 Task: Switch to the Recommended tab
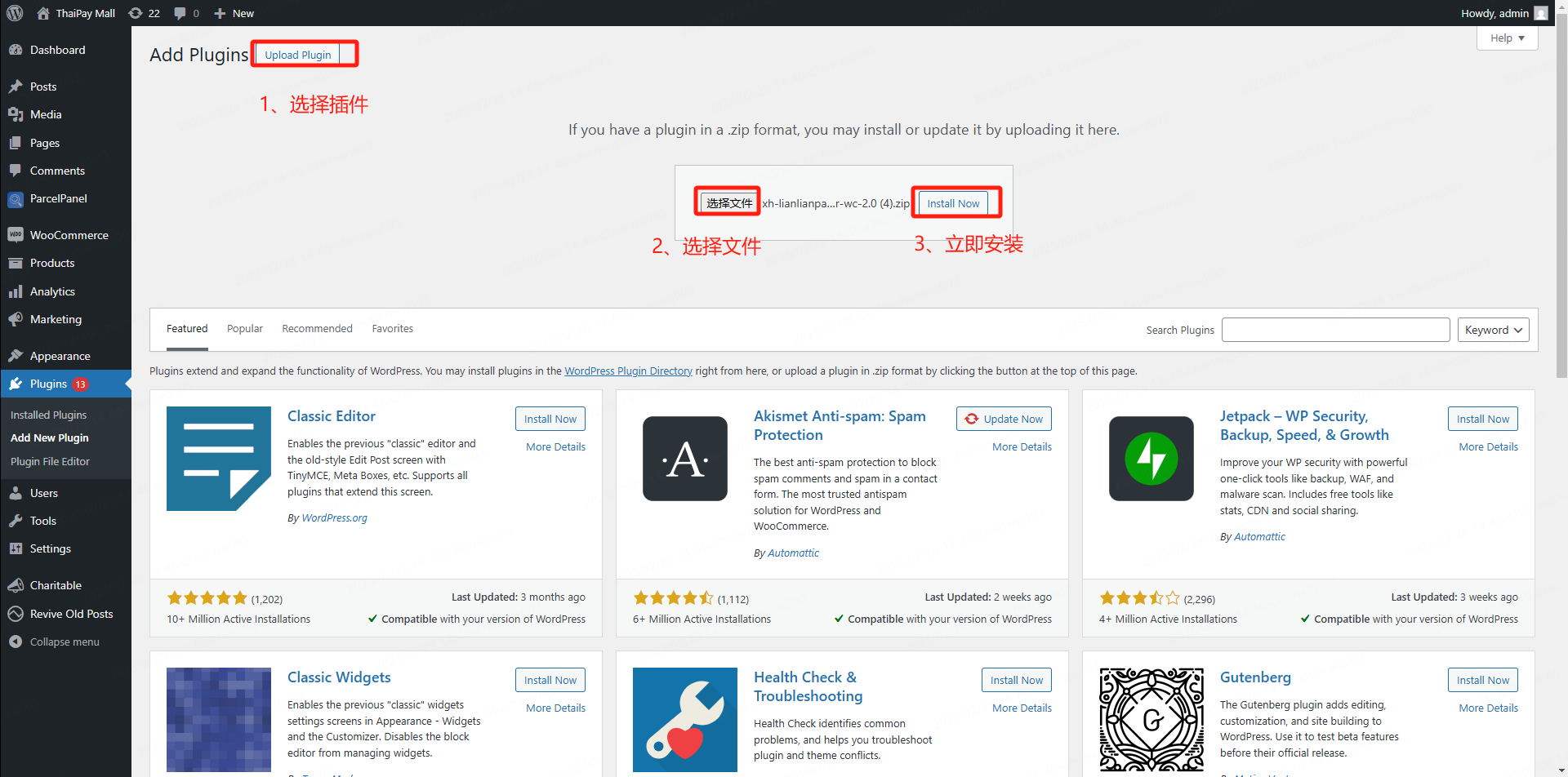317,329
